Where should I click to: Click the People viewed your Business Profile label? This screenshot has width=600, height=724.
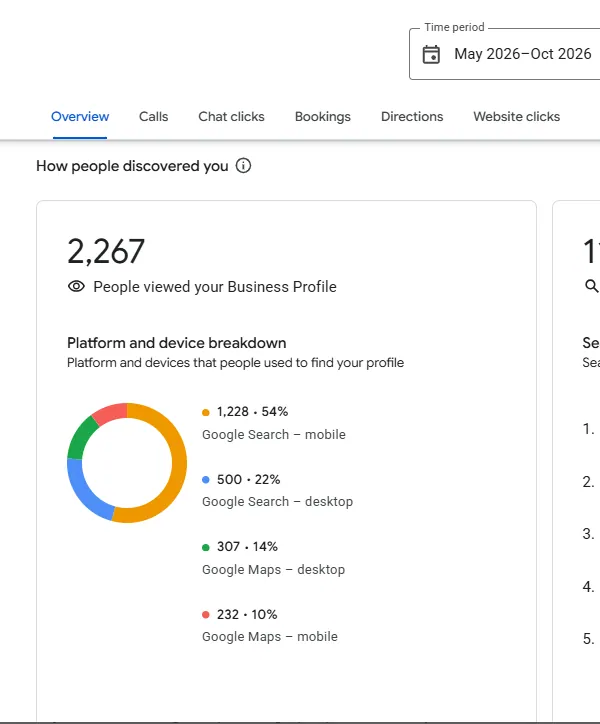215,287
